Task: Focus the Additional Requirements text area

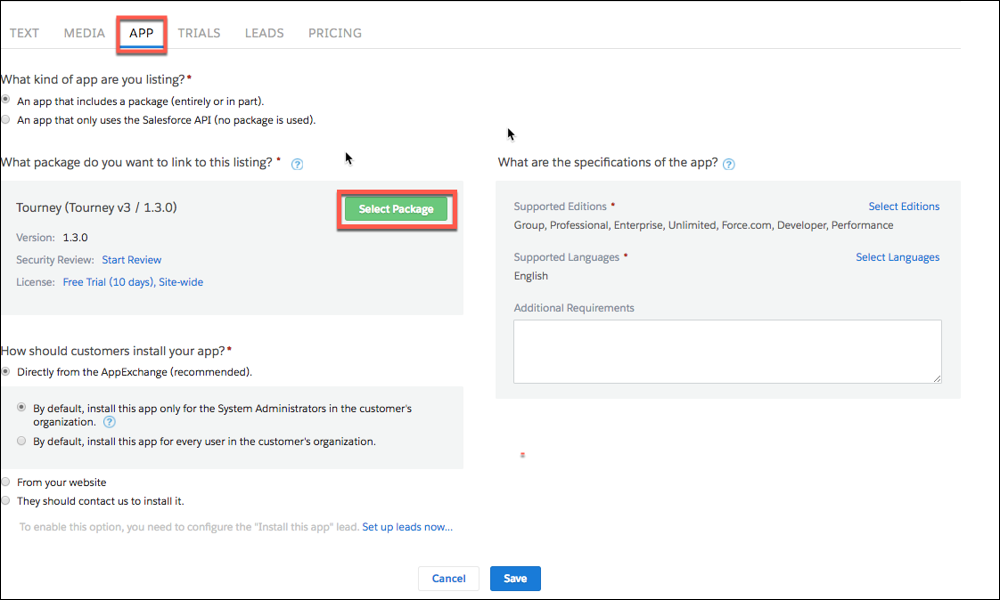Action: [x=727, y=351]
